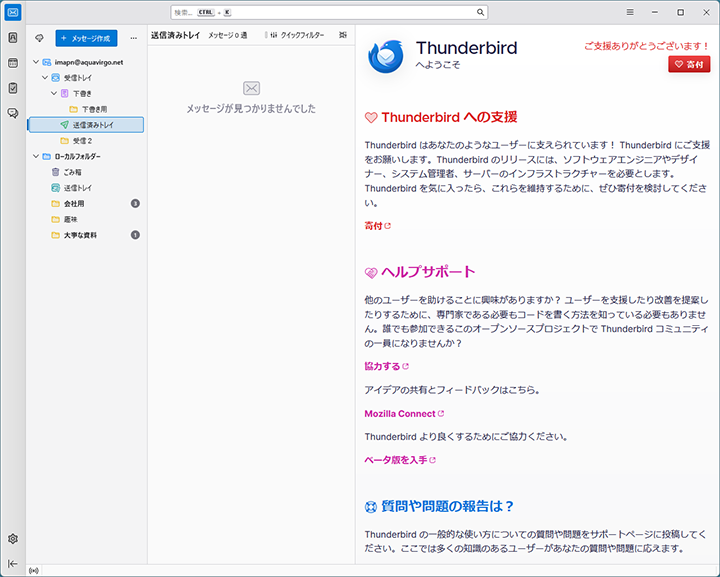
Task: Open the 協力する link
Action: 386,366
